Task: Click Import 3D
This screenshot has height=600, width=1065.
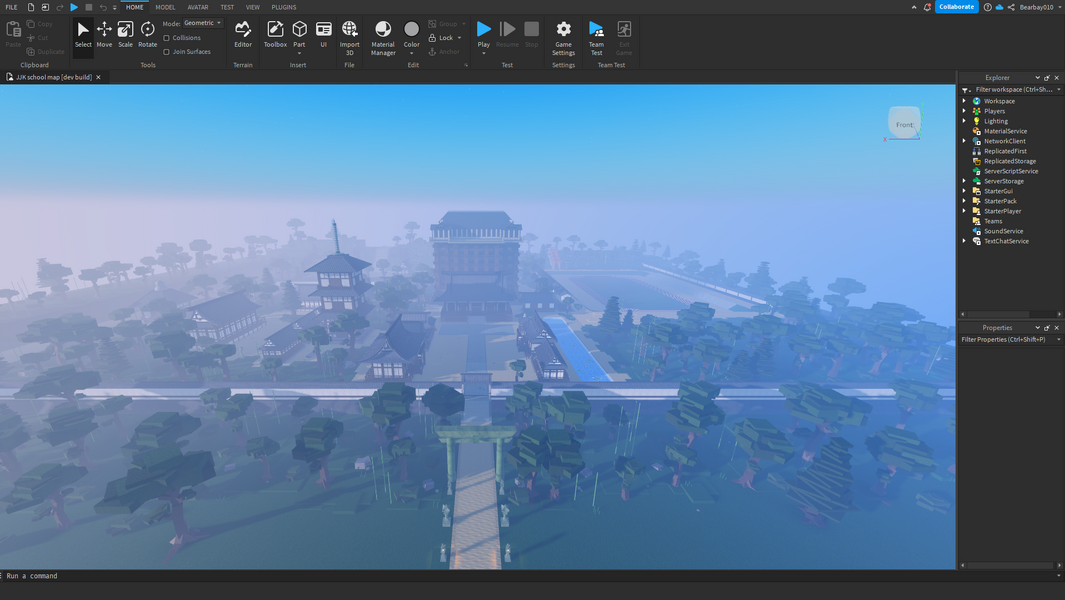Action: click(x=349, y=38)
